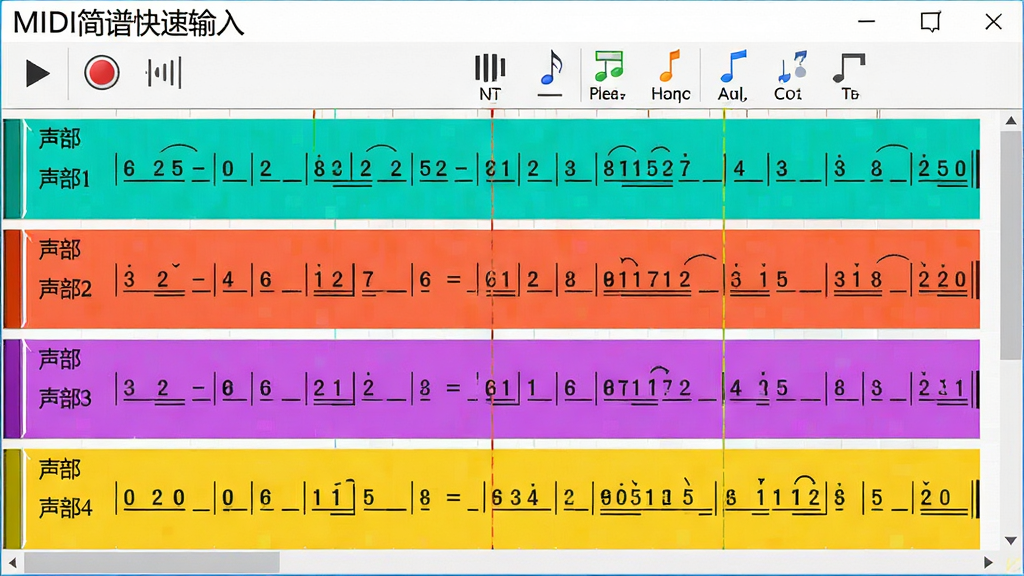This screenshot has width=1024, height=576.
Task: Click the teal color strip of 声部1
Action: coord(12,168)
